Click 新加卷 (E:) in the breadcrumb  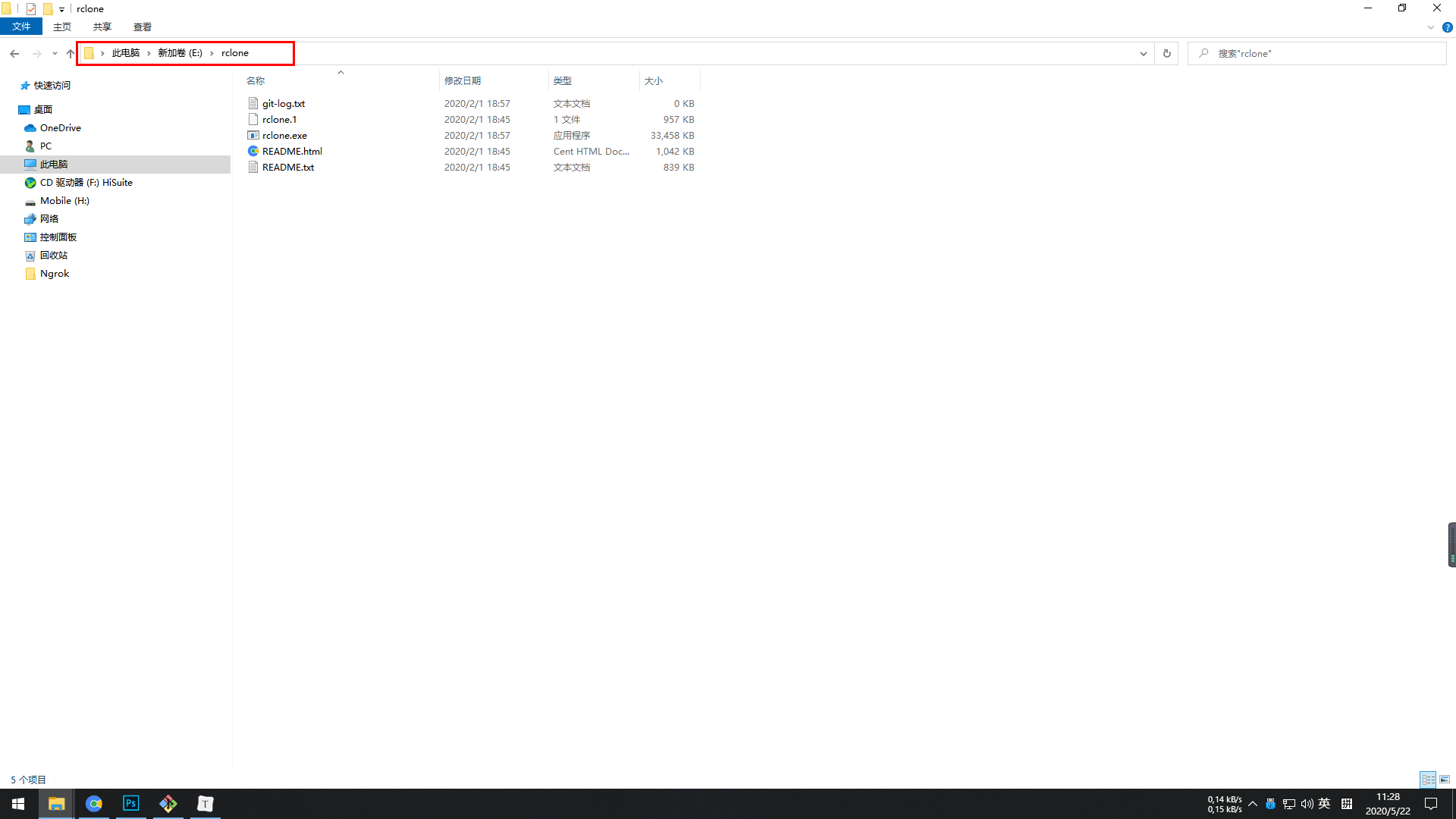coord(180,53)
